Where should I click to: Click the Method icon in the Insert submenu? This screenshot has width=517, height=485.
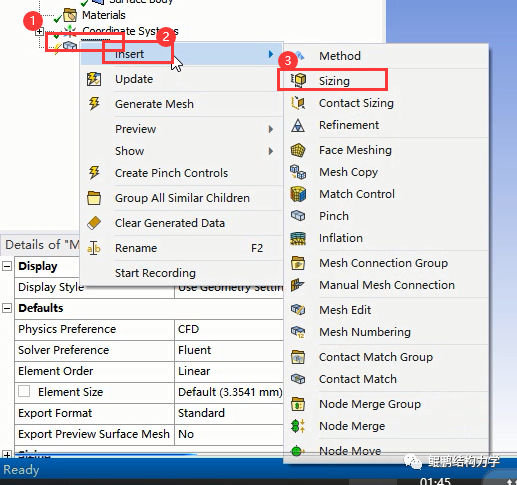coord(299,56)
